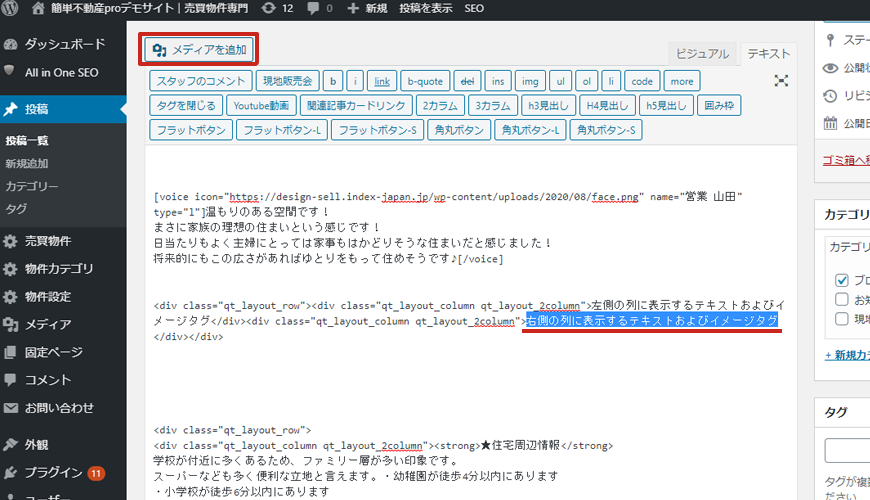Click the plugins icon in the sidebar
870x500 pixels.
pyautogui.click(x=11, y=472)
